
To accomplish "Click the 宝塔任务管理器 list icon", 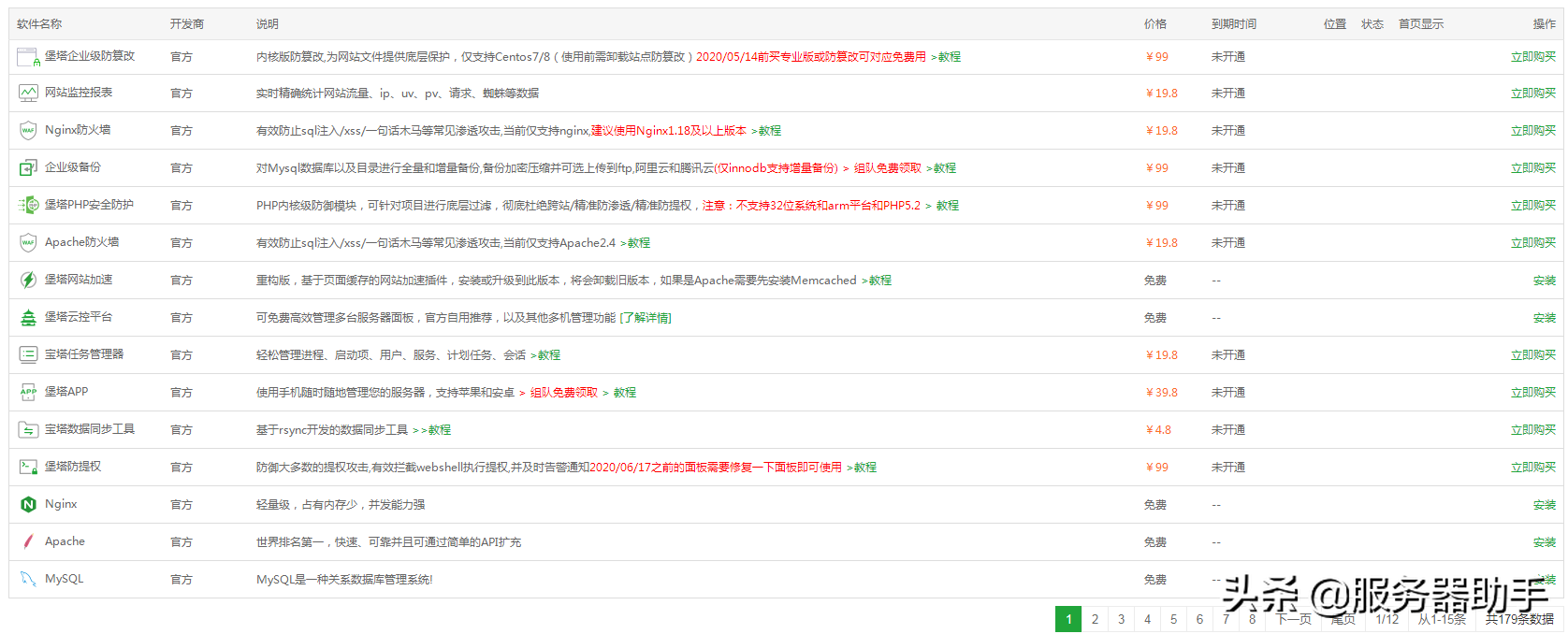I will coord(28,354).
